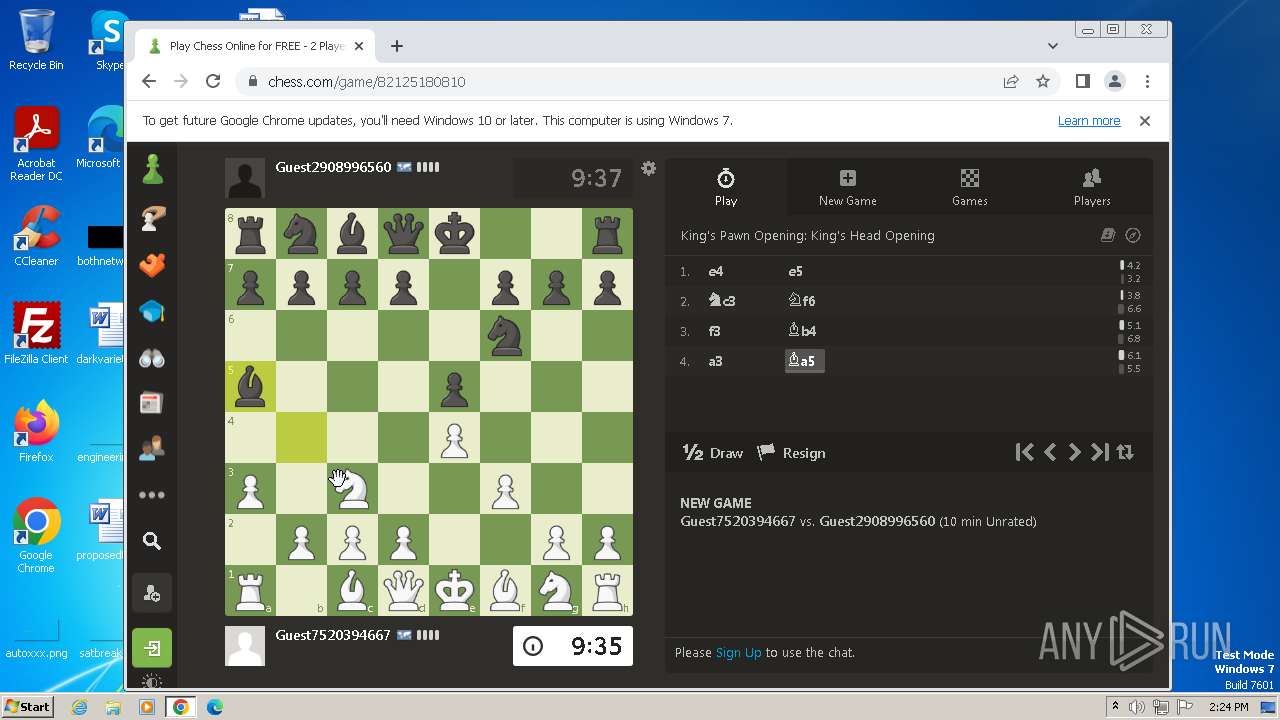The height and width of the screenshot is (720, 1280).
Task: Open the Learn graduation cap icon
Action: point(152,312)
